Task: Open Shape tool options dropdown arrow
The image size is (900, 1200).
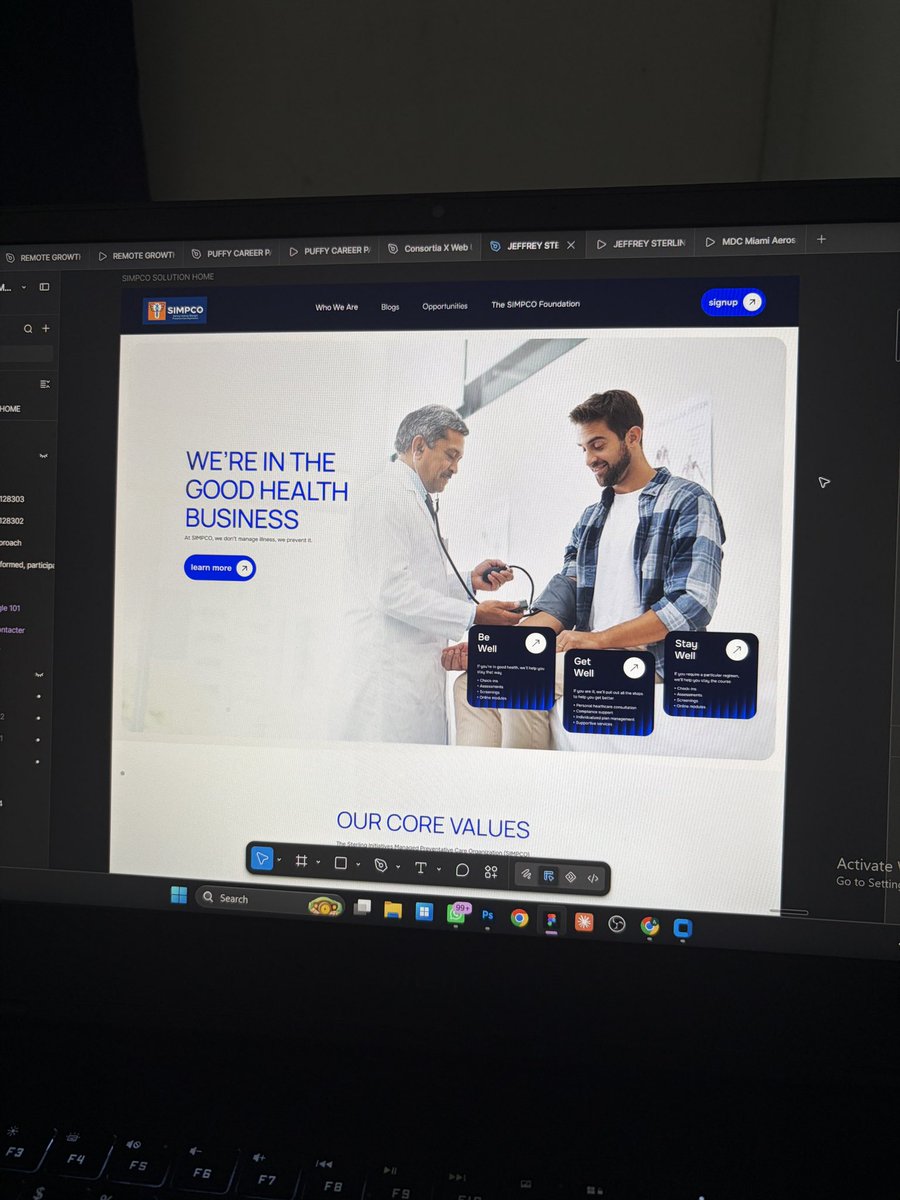Action: click(358, 864)
